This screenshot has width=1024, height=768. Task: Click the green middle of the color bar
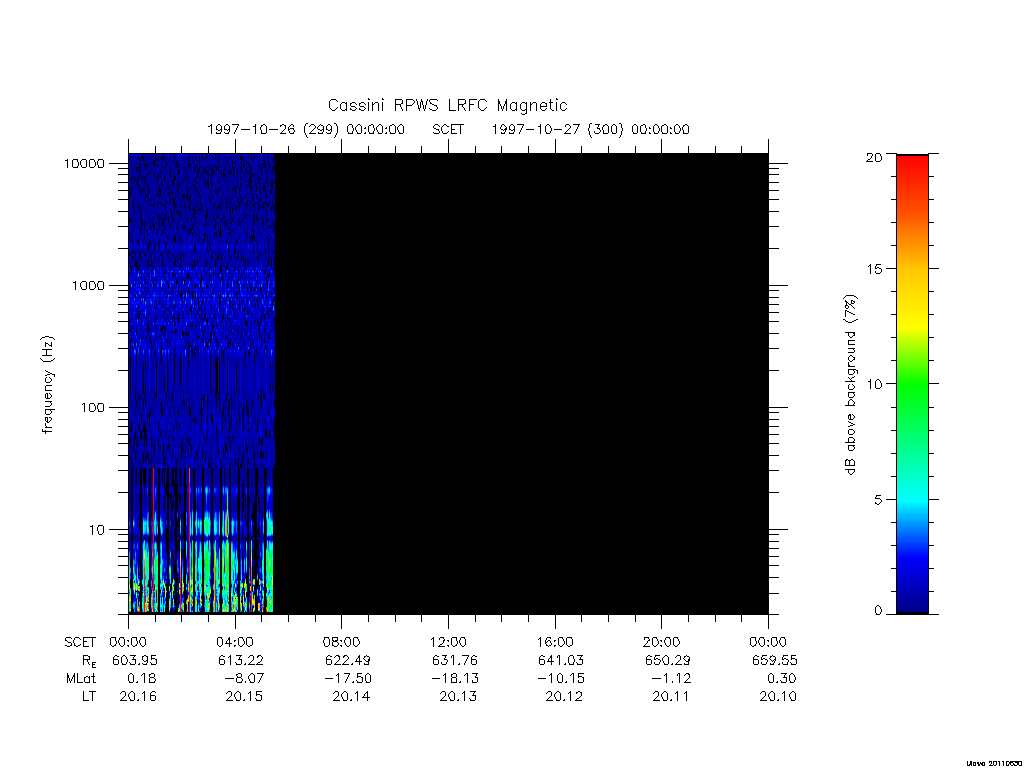pyautogui.click(x=912, y=385)
